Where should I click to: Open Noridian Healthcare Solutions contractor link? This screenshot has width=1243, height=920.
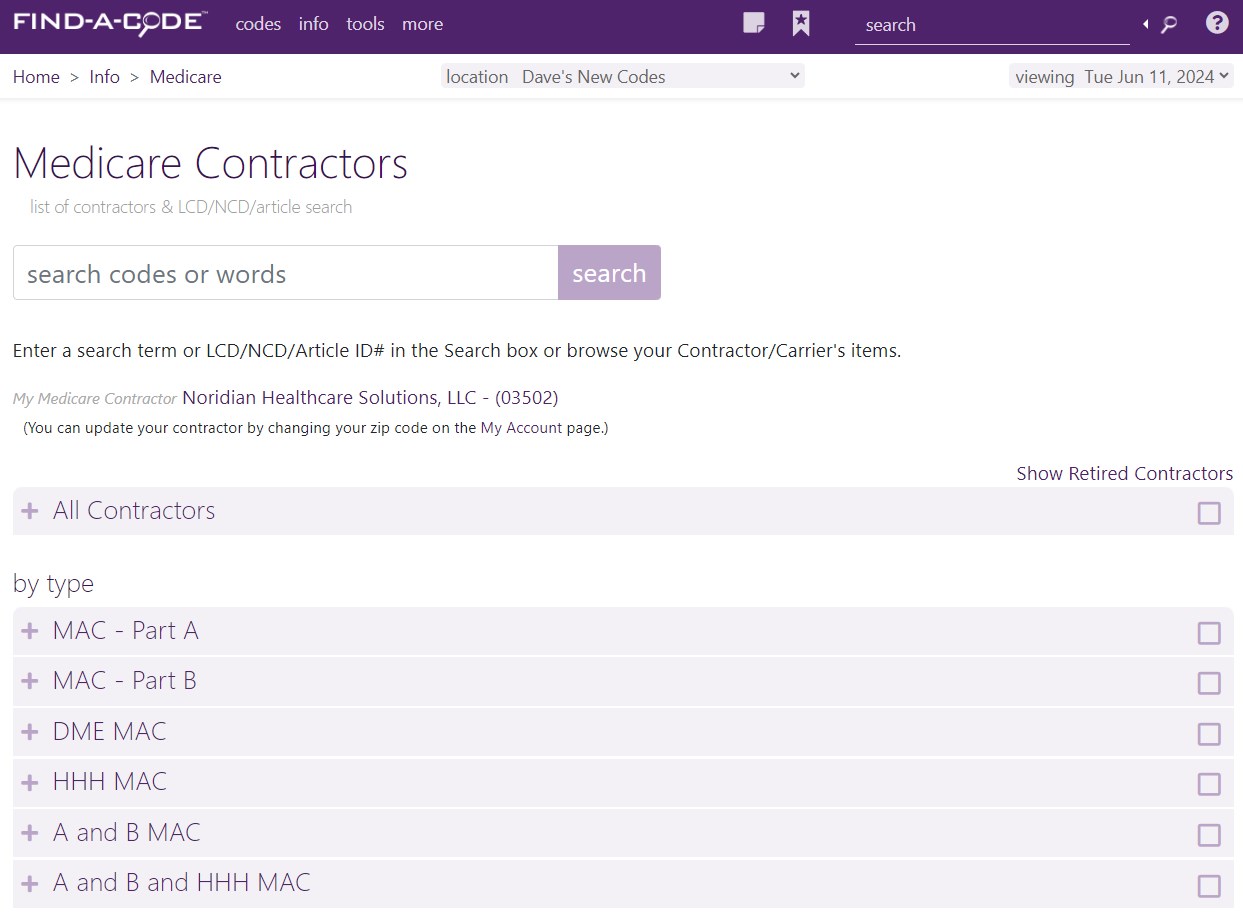[x=370, y=398]
